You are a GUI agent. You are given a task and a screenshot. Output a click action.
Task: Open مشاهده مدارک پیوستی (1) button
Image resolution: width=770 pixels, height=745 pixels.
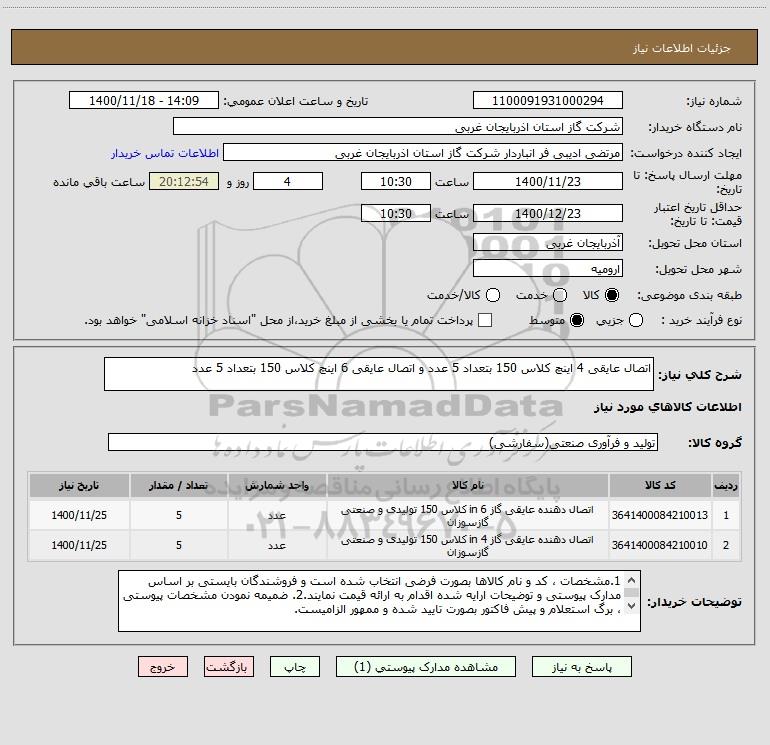click(x=426, y=667)
